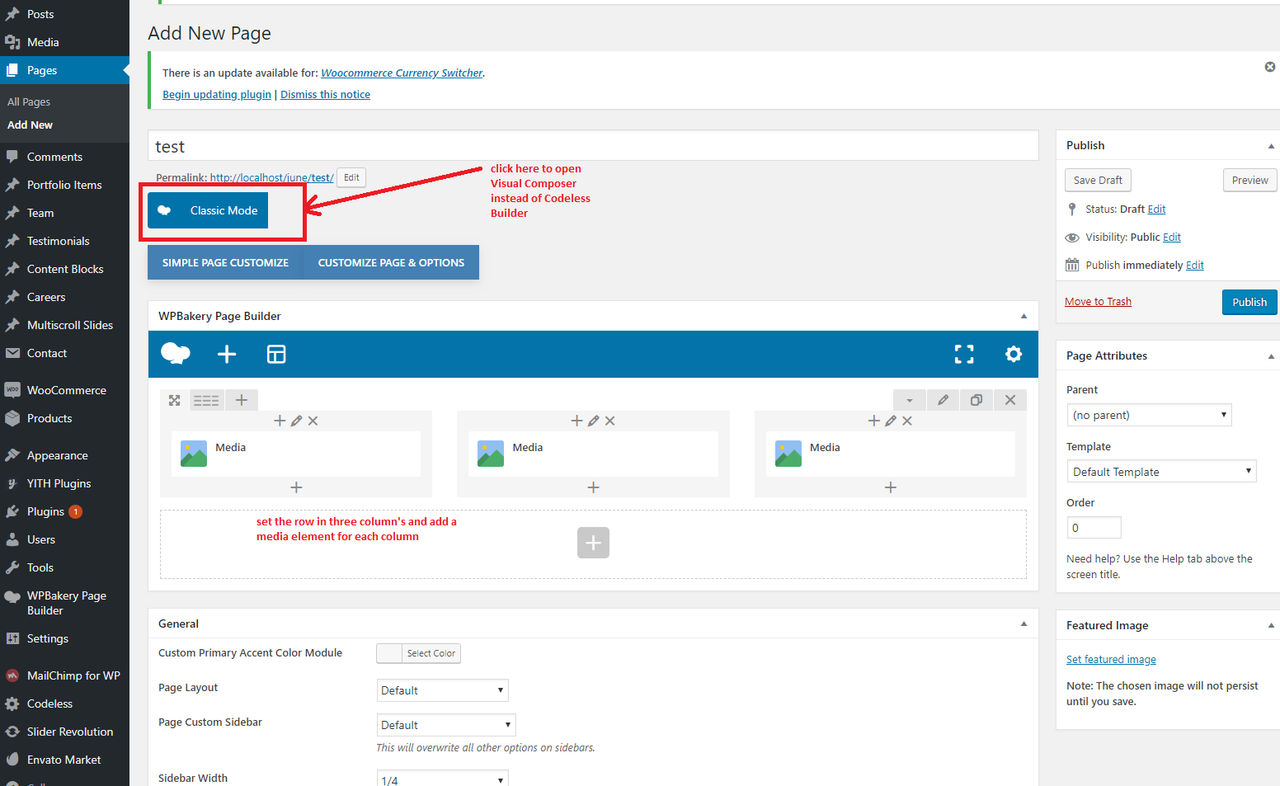Image resolution: width=1280 pixels, height=786 pixels.
Task: Toggle the fullscreen mode icon
Action: click(964, 354)
